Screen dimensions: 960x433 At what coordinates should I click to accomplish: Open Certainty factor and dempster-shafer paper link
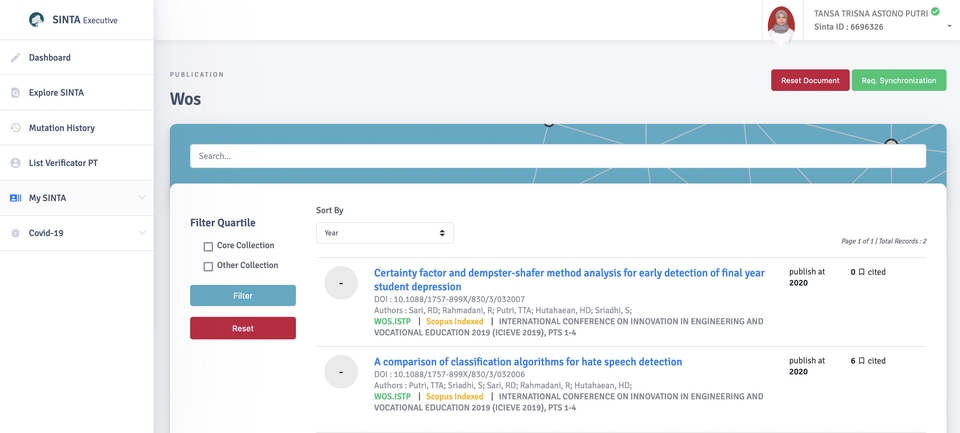coord(569,280)
